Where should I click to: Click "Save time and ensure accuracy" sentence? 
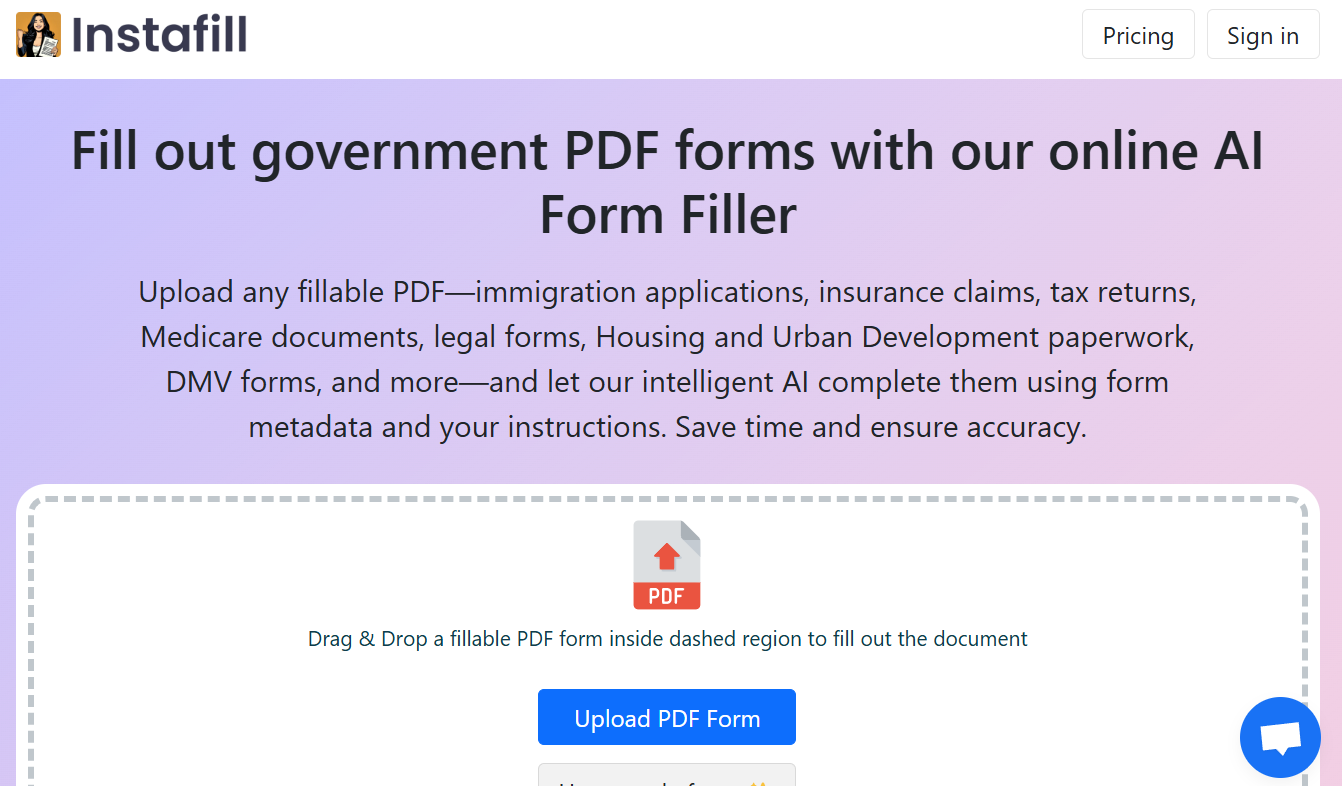click(880, 428)
